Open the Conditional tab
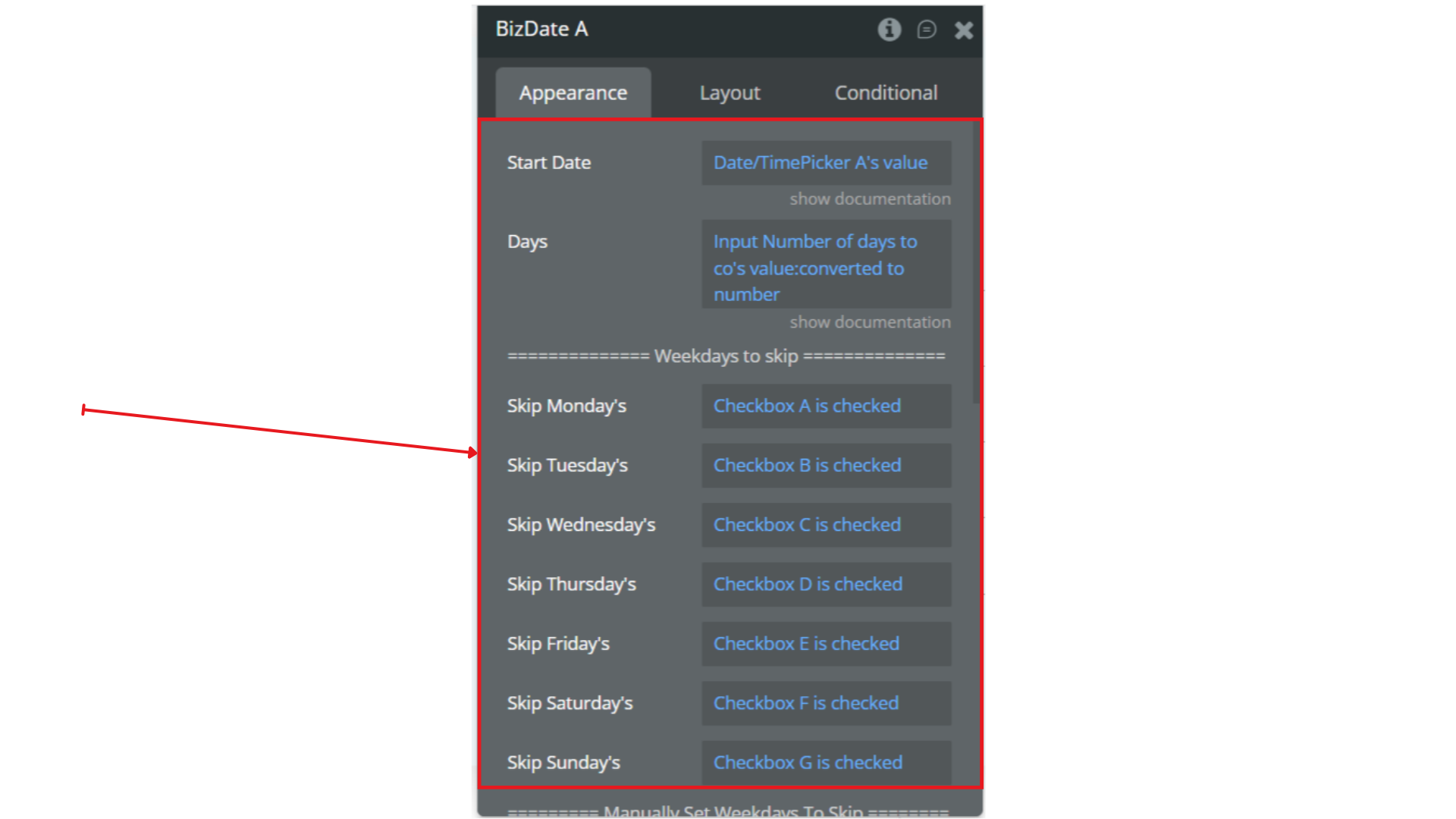The width and height of the screenshot is (1456, 819). pyautogui.click(x=886, y=93)
